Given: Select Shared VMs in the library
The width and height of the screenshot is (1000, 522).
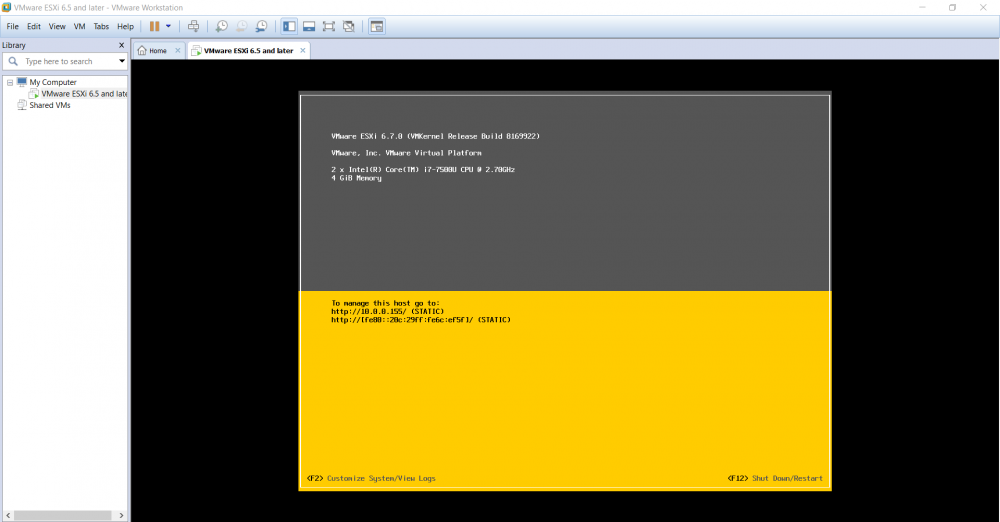Looking at the screenshot, I should [50, 105].
